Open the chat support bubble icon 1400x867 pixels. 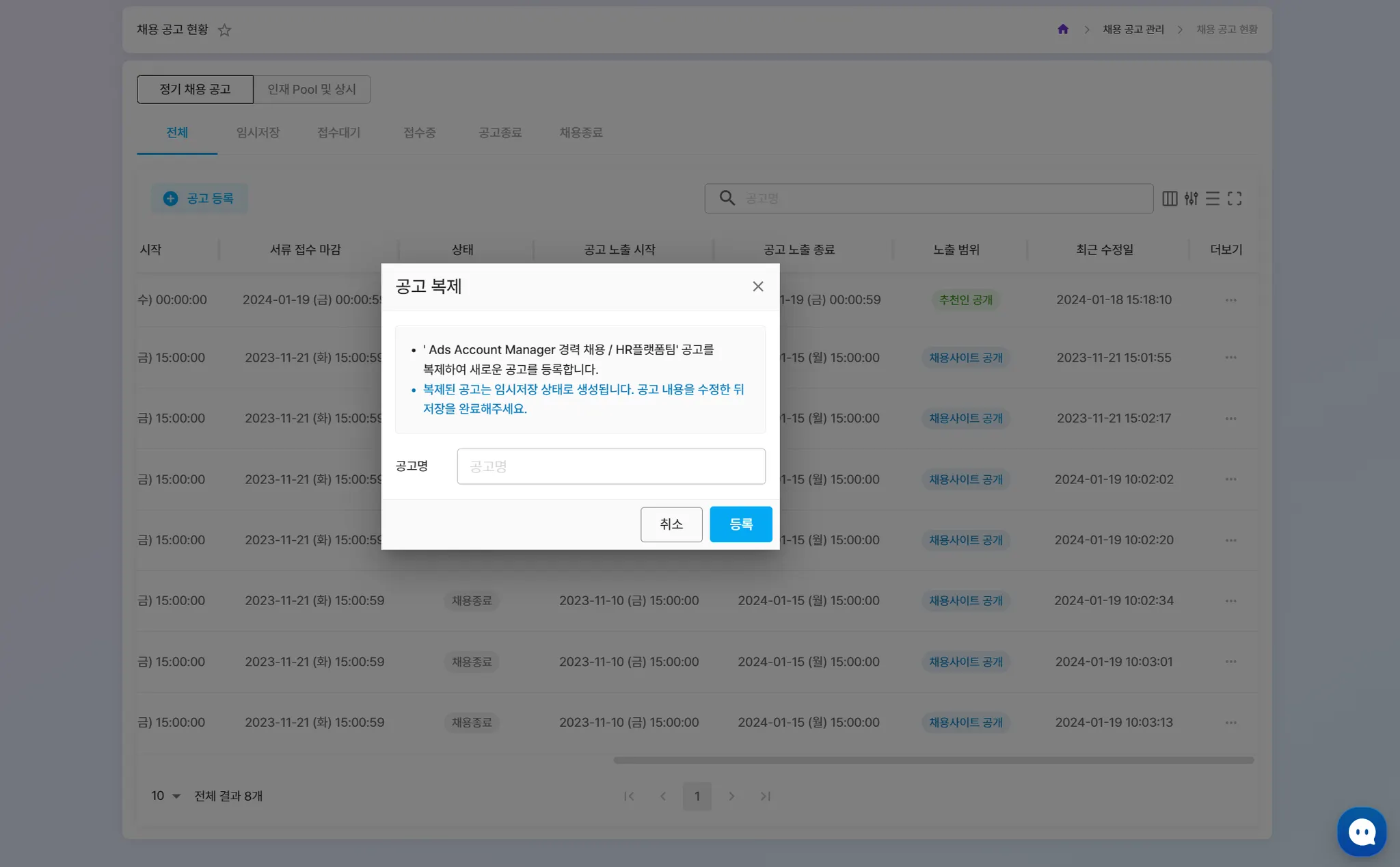coord(1361,831)
